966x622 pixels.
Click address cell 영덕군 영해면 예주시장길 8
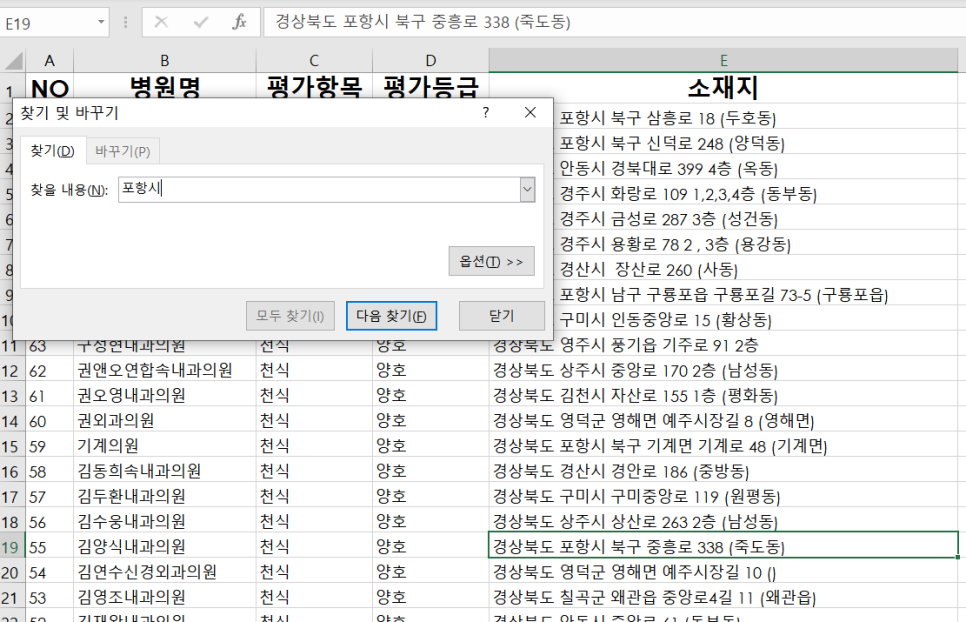click(x=723, y=421)
